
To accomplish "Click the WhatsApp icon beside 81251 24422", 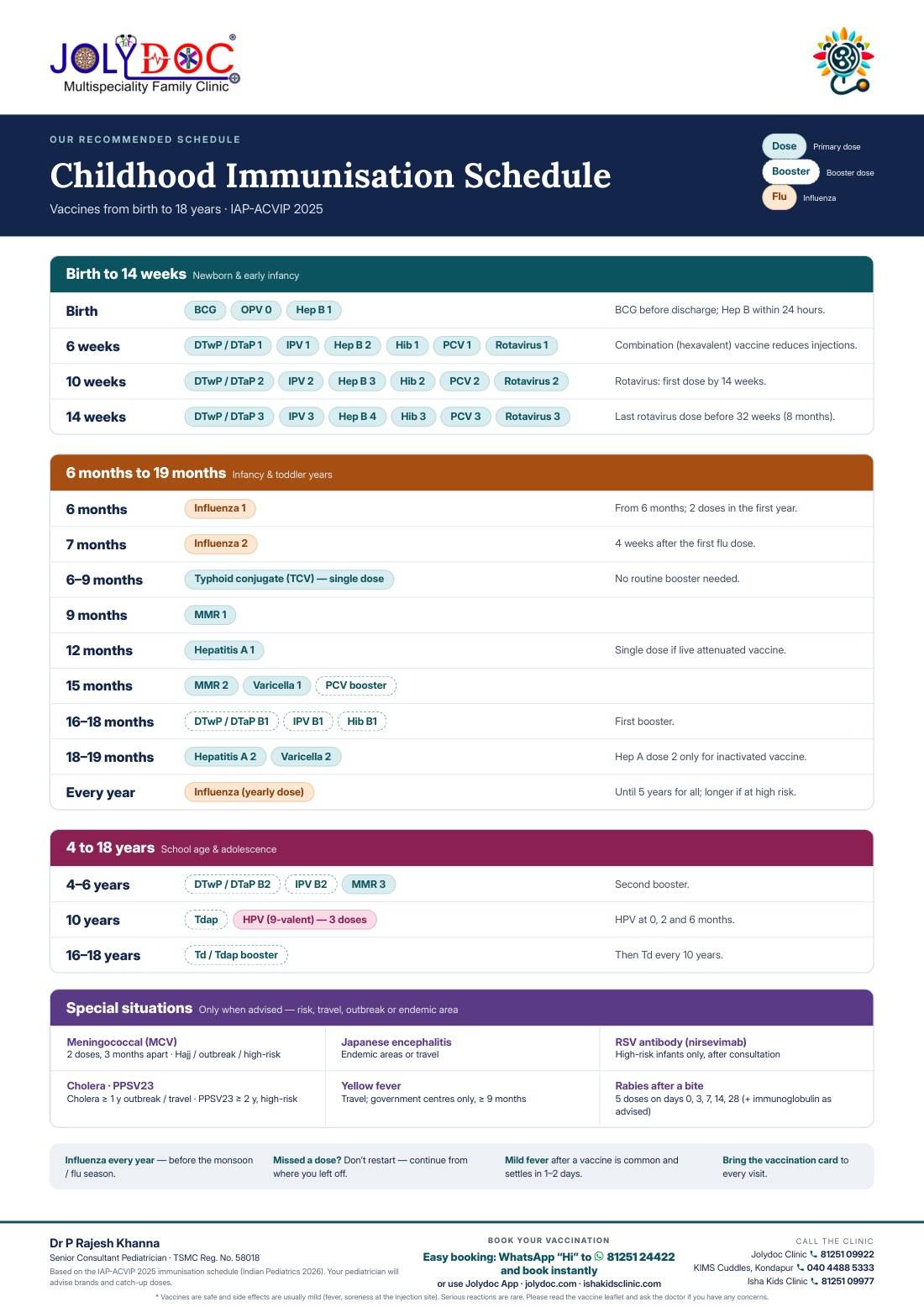I will pos(599,1257).
